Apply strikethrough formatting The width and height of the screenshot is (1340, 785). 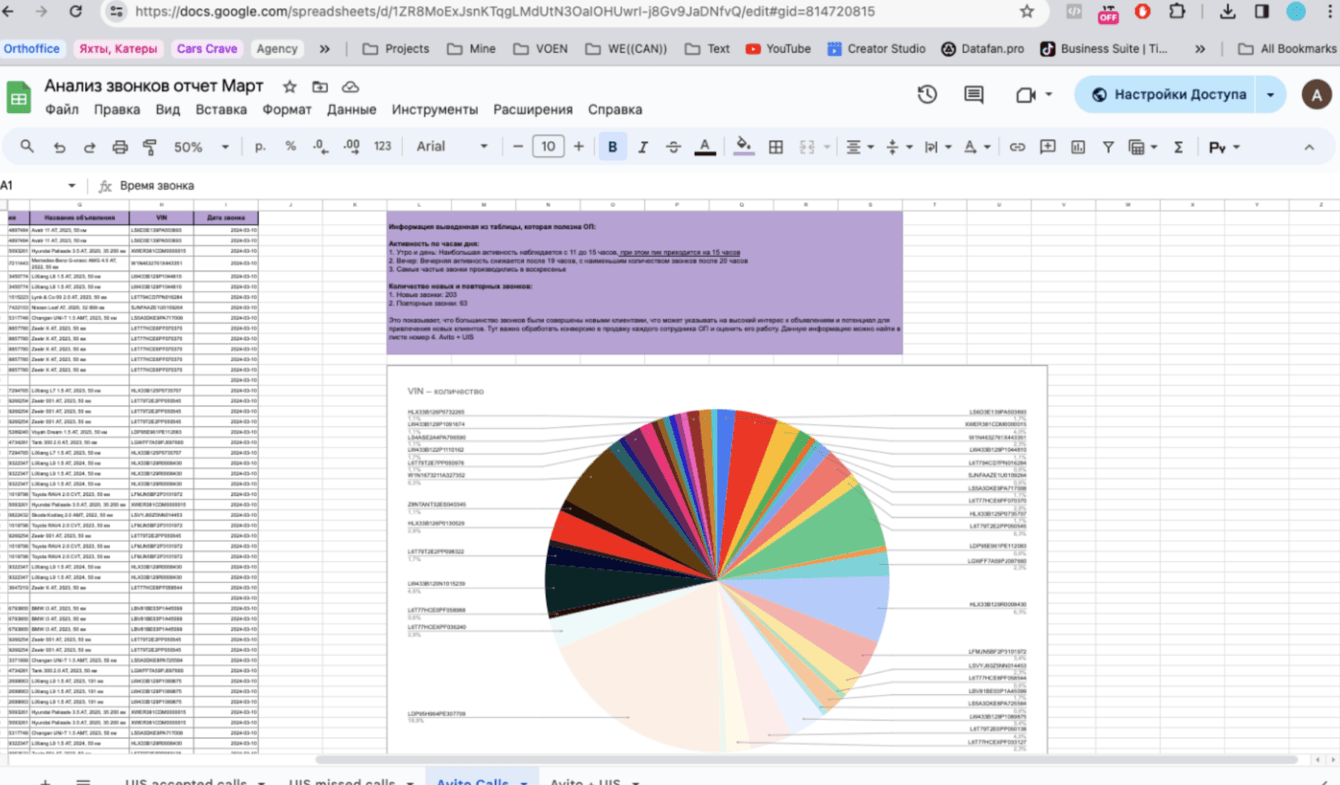[x=673, y=147]
